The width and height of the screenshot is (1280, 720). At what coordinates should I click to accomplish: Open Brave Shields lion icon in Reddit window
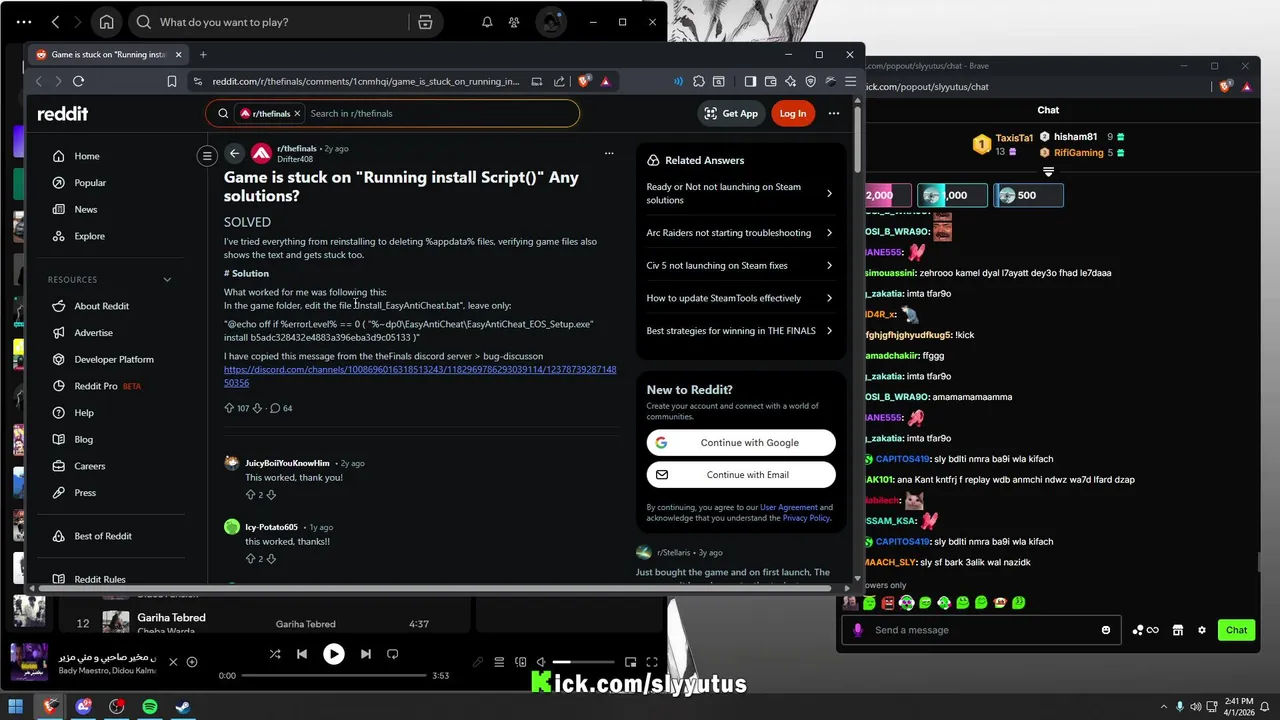(585, 81)
